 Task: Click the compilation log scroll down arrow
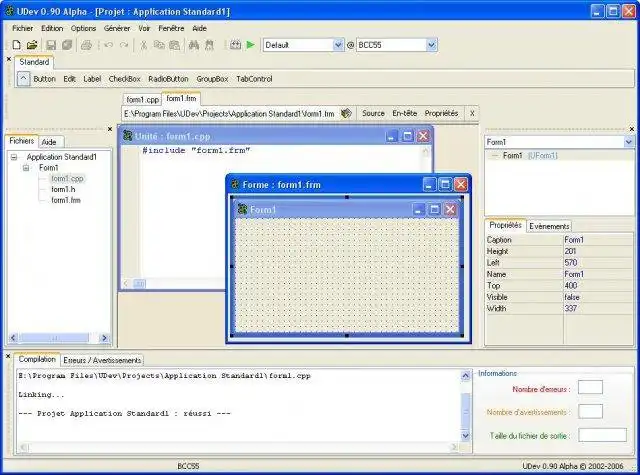tap(465, 436)
